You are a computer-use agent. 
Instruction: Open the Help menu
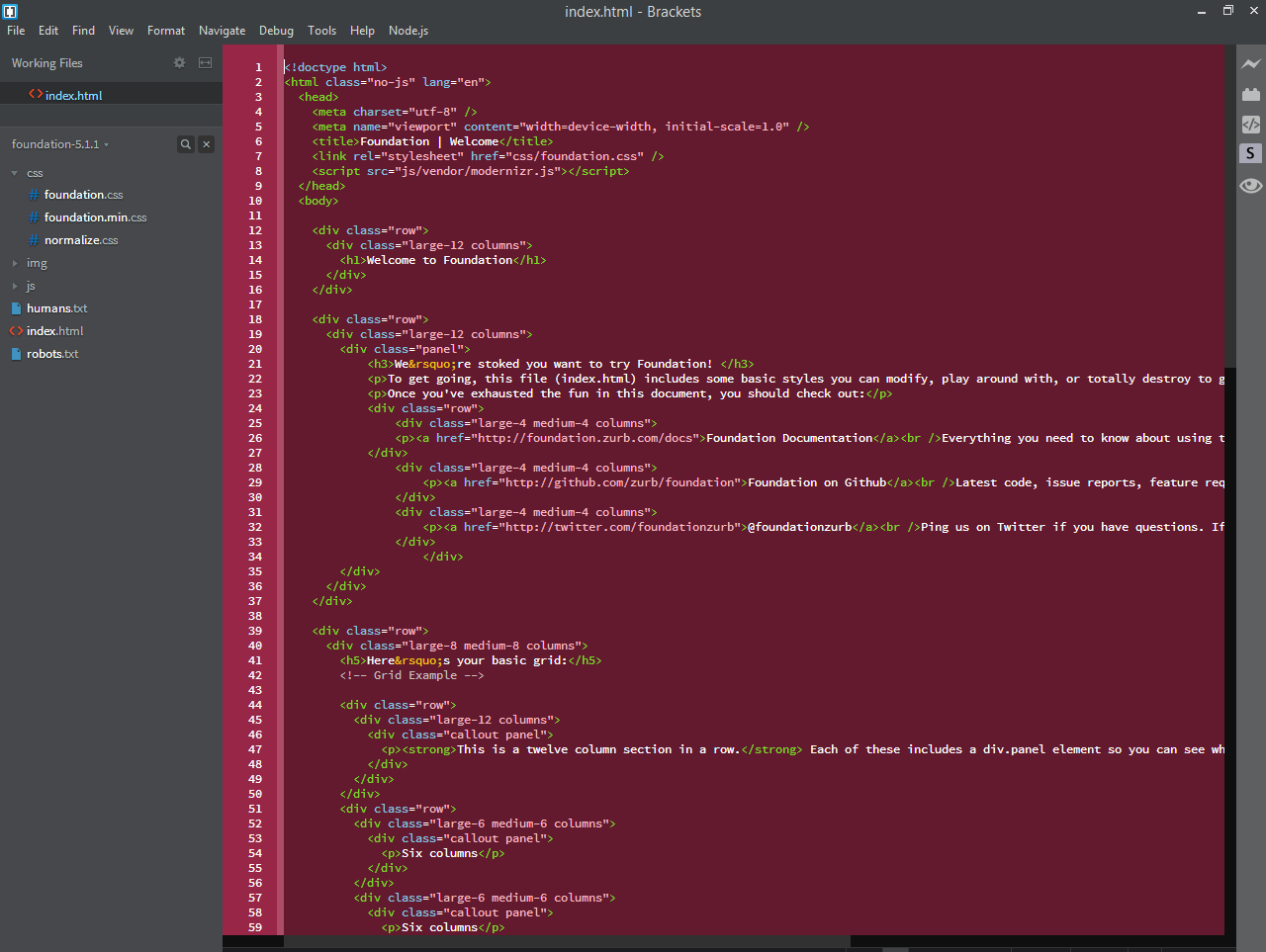tap(362, 31)
